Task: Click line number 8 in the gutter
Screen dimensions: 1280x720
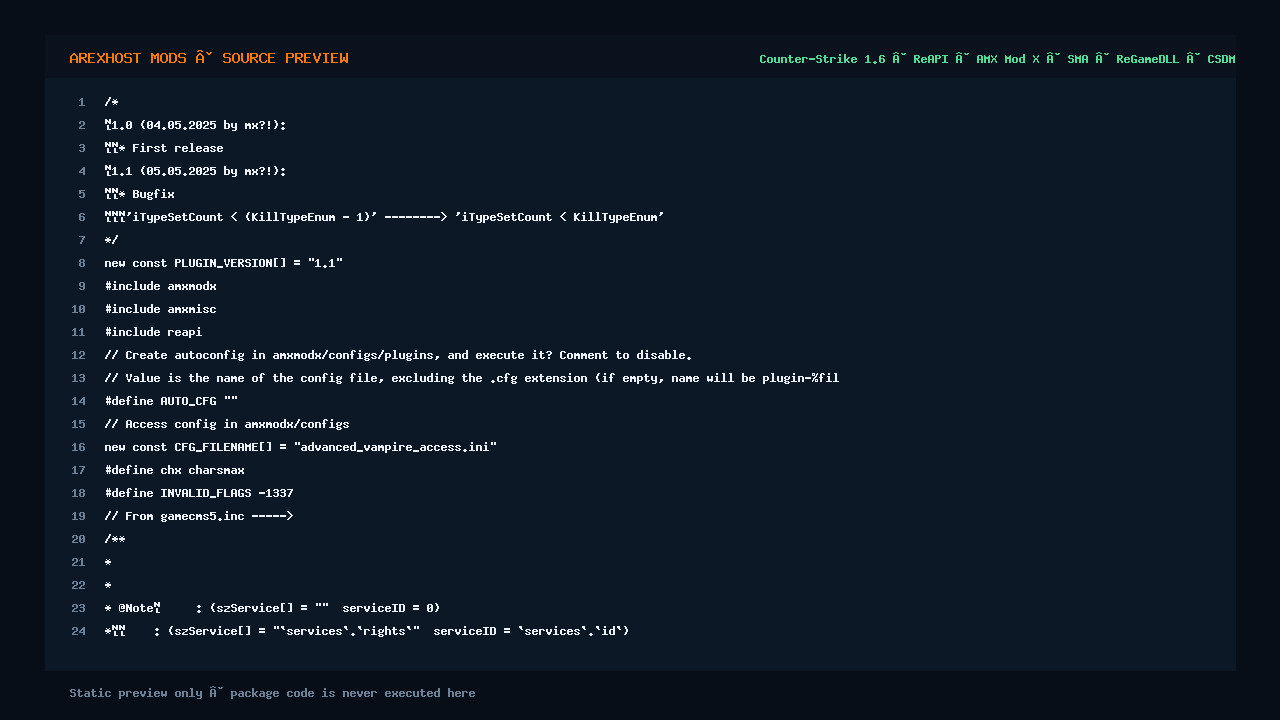Action: coord(82,263)
